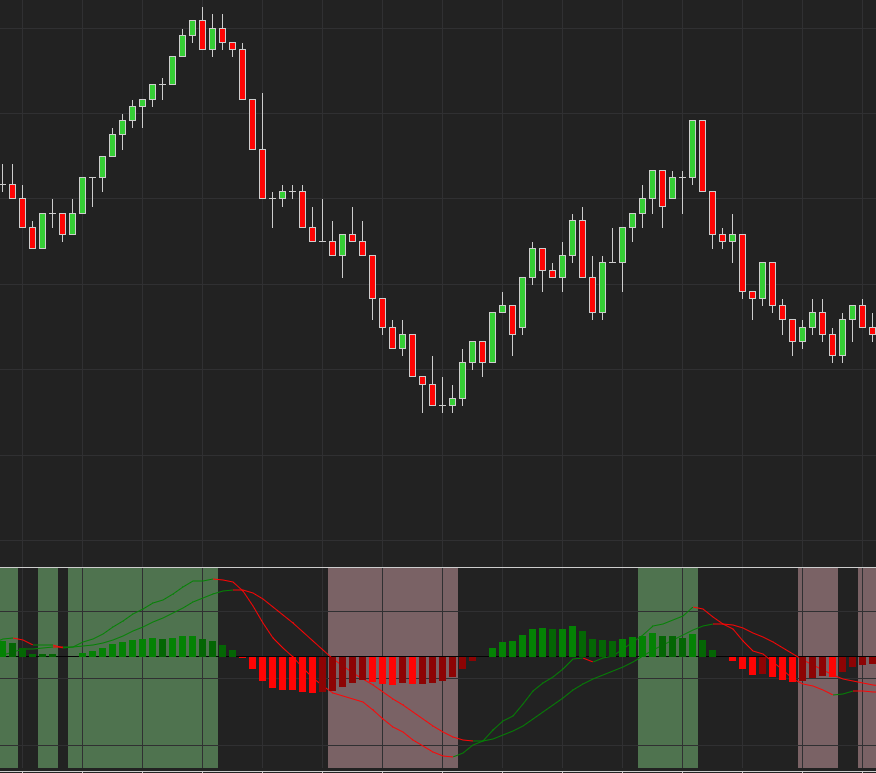Viewport: 876px width, 773px height.
Task: Select the last green candle at the chart's right edge
Action: pyautogui.click(x=862, y=316)
